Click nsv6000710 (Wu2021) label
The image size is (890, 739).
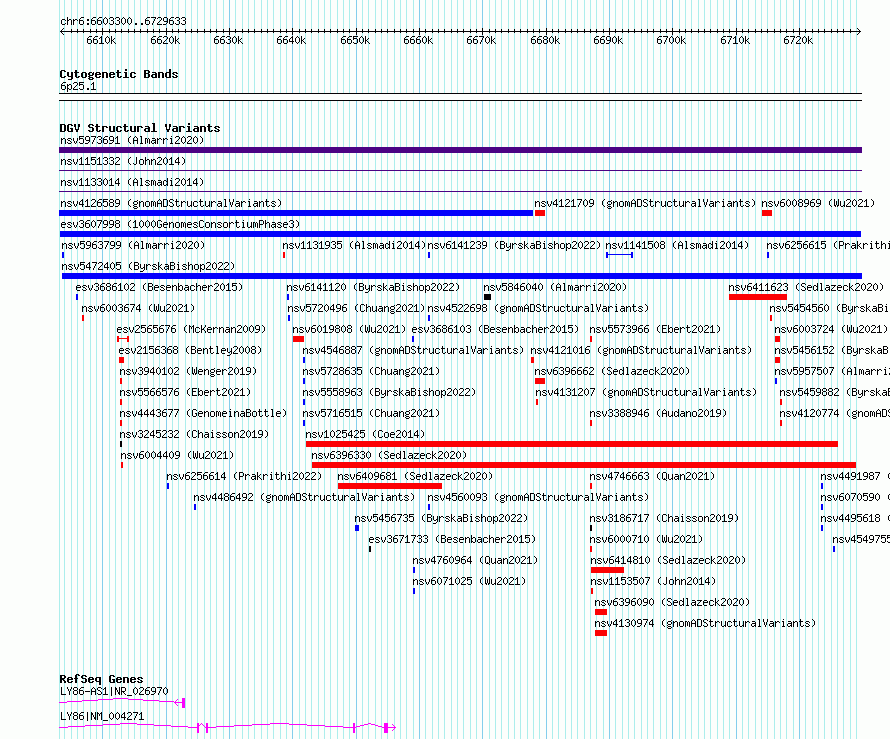coord(646,539)
